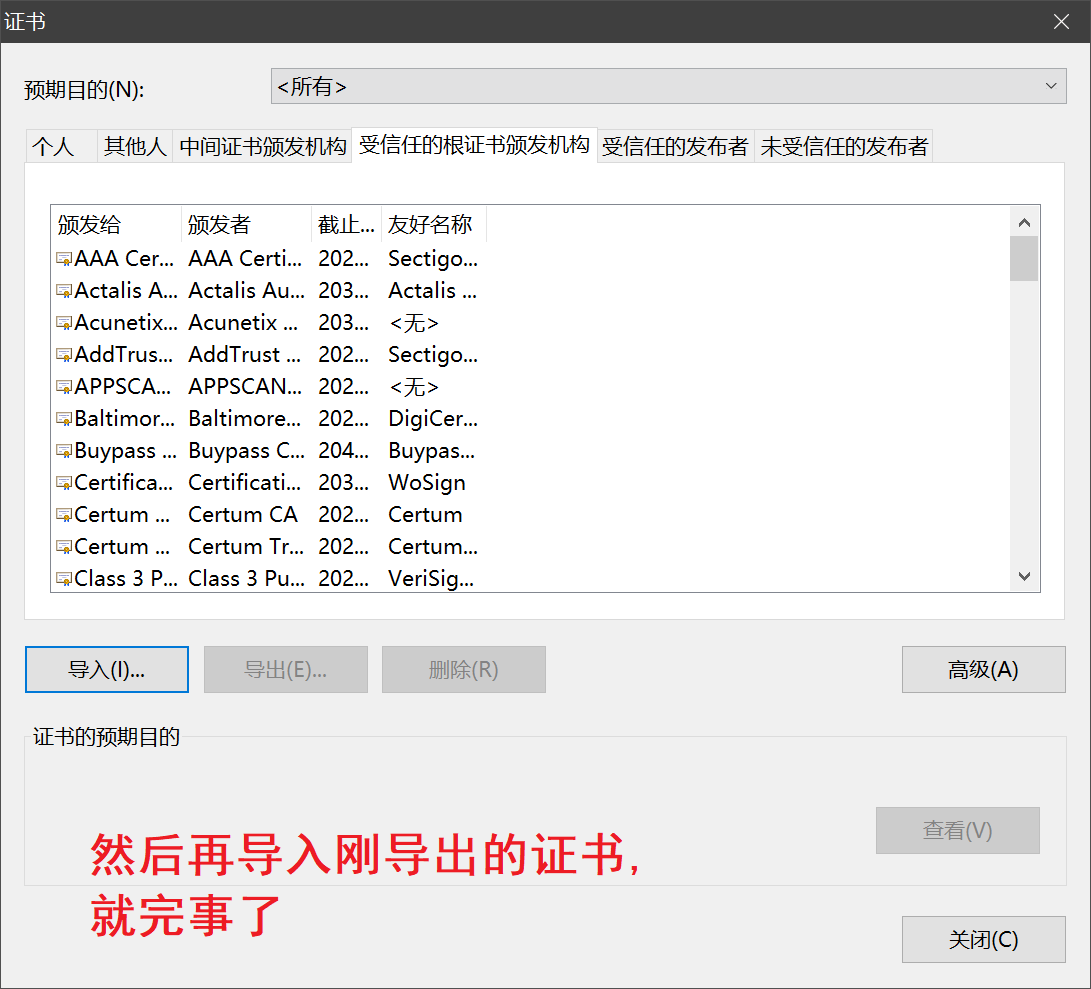Click the Acunetix certificate row icon
The image size is (1091, 989).
[x=64, y=323]
